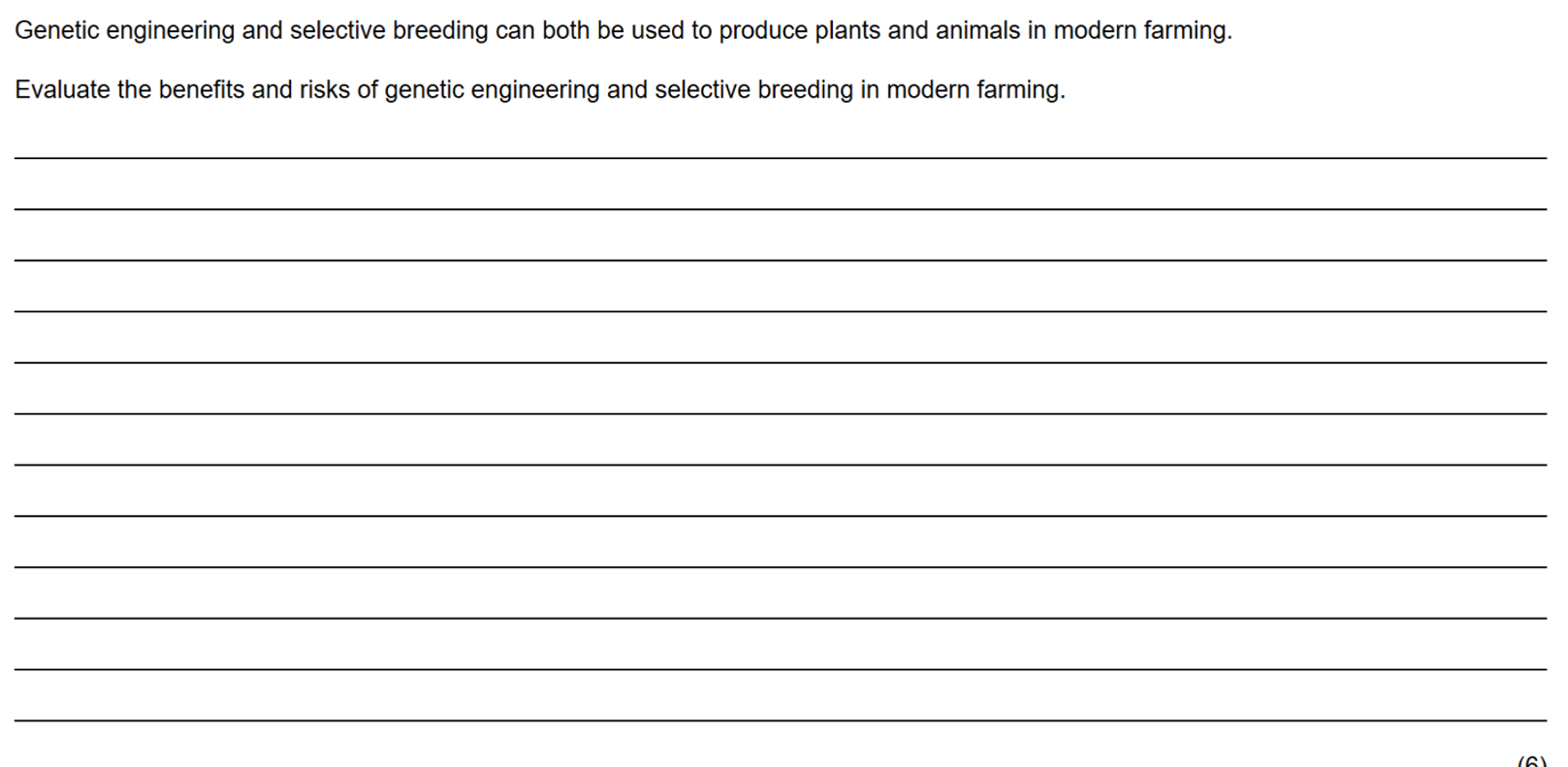Click the eleventh blank answer line
Screen dimensions: 1568x767
pyautogui.click(x=781, y=669)
